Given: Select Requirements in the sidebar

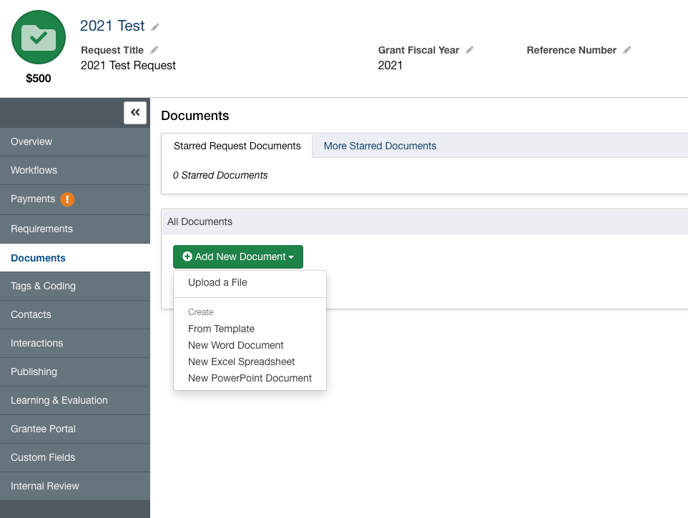Looking at the screenshot, I should [75, 229].
